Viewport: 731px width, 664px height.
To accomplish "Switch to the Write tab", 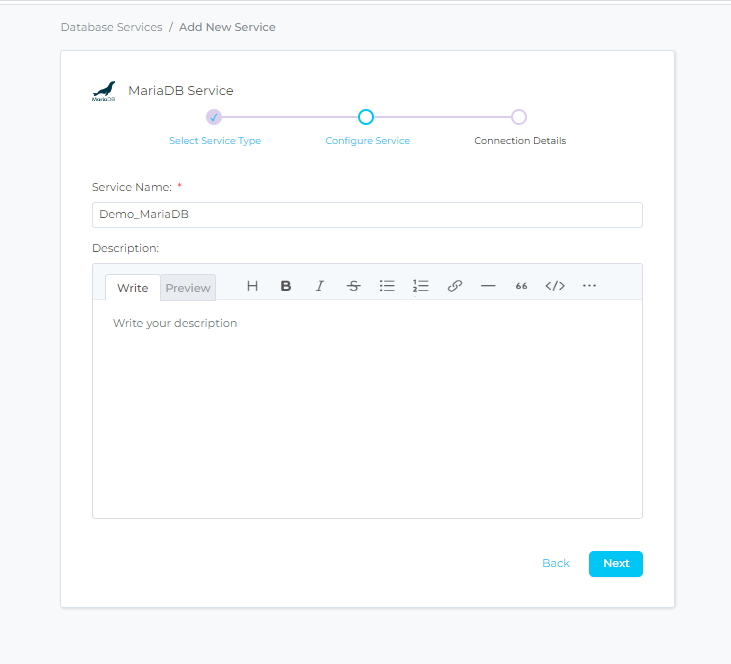I will (132, 288).
